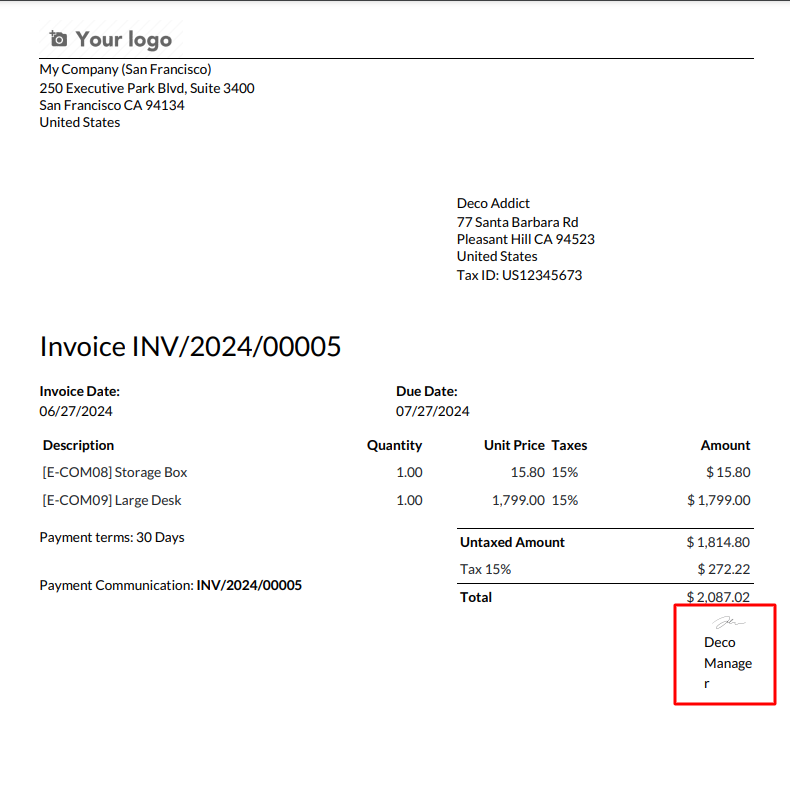Click untaxed amount value '$ 1,814.80'

(x=718, y=542)
